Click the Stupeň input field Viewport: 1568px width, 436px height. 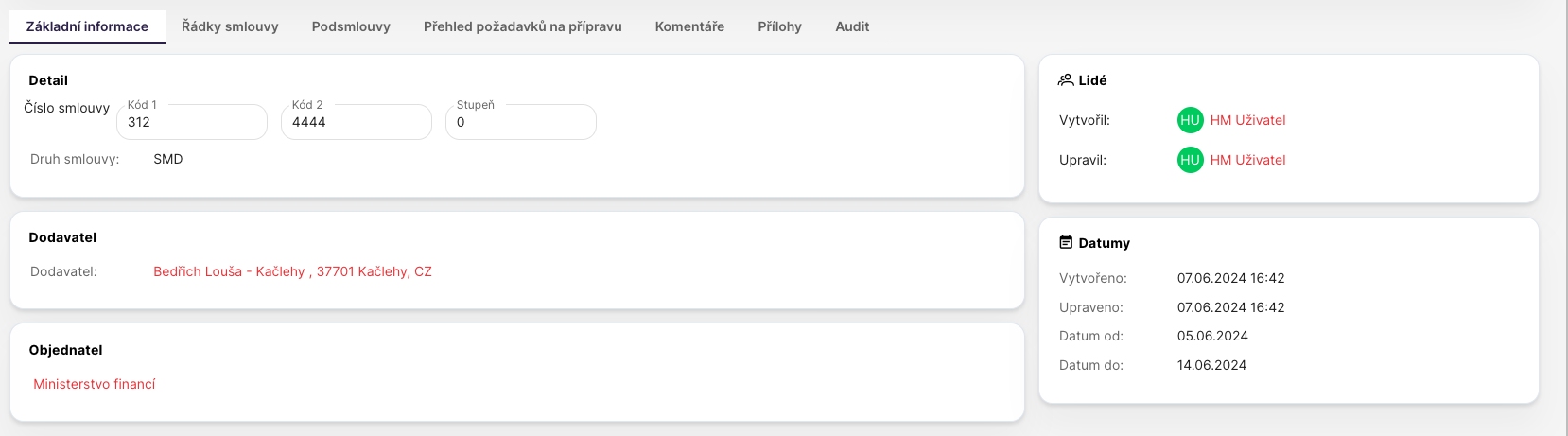(x=521, y=123)
